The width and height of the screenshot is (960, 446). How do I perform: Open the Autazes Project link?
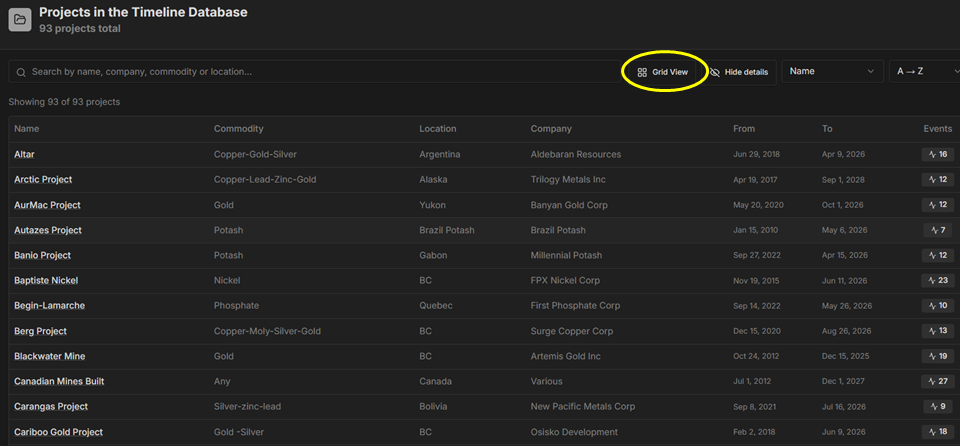pos(48,230)
